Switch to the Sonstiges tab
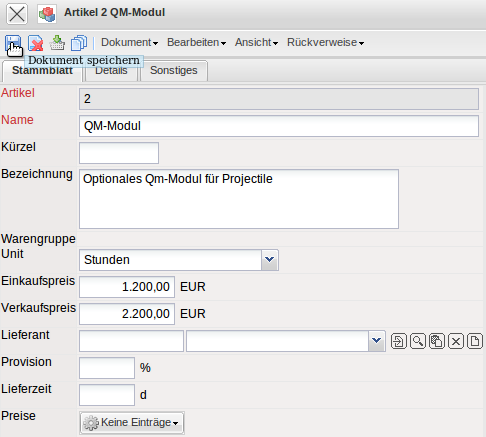 click(174, 71)
